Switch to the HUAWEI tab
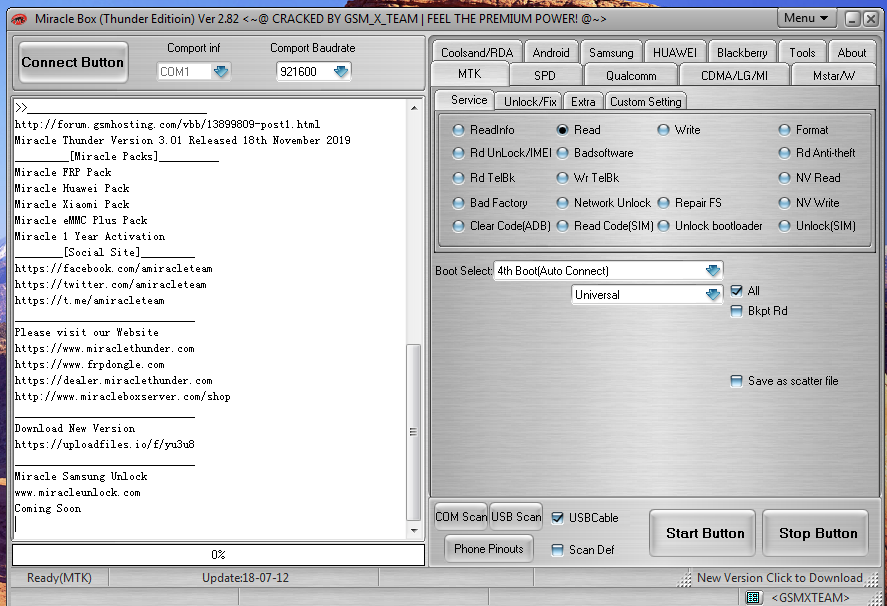The width and height of the screenshot is (887, 606). 674,53
